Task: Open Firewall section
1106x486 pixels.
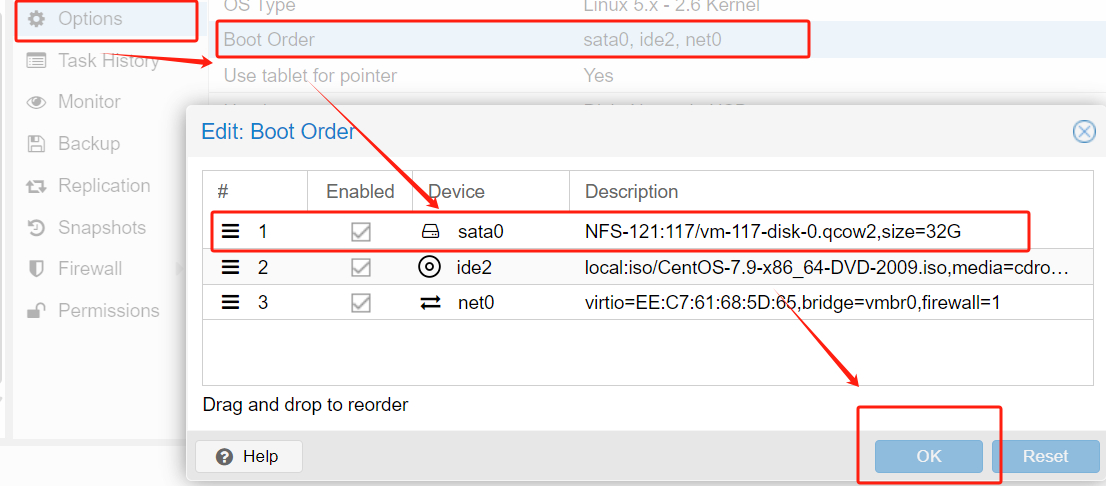Action: tap(90, 269)
